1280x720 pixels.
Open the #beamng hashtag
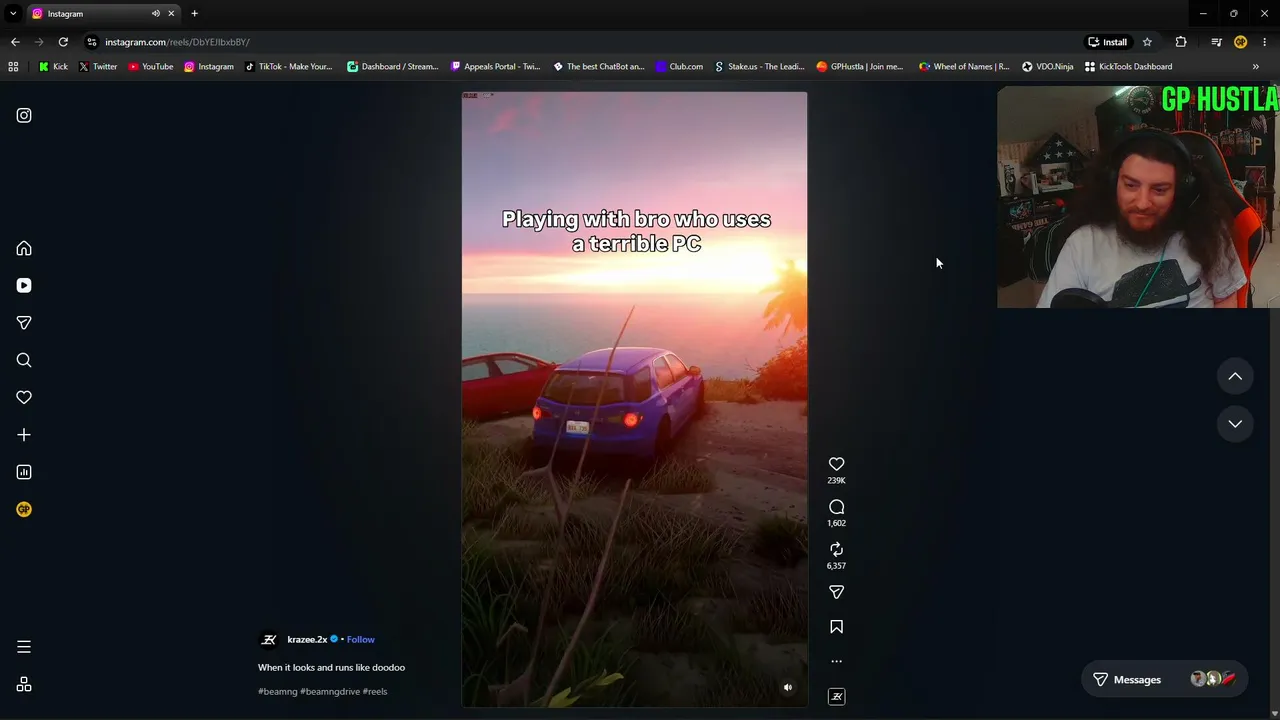277,691
